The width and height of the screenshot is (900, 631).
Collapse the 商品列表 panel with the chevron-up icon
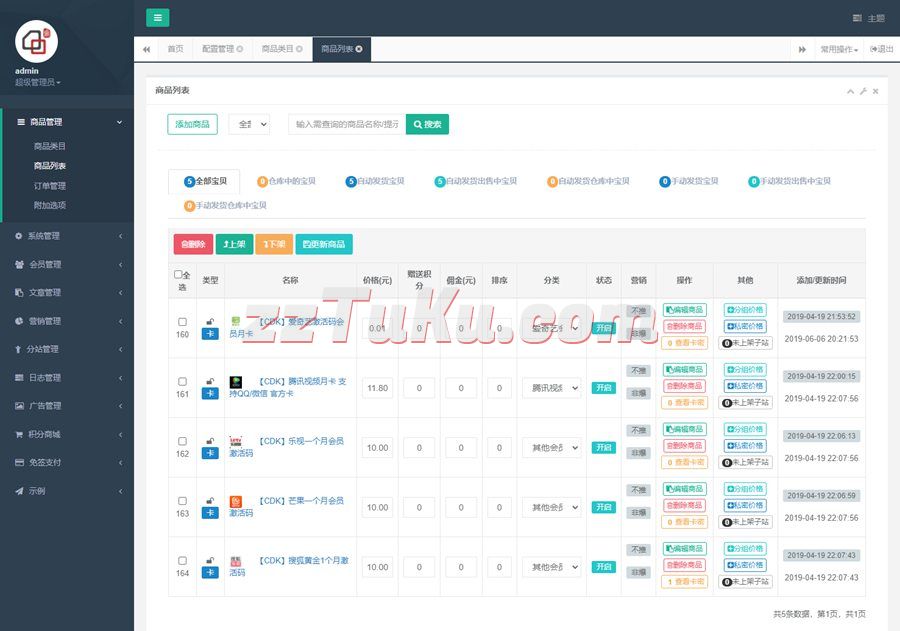coord(851,91)
